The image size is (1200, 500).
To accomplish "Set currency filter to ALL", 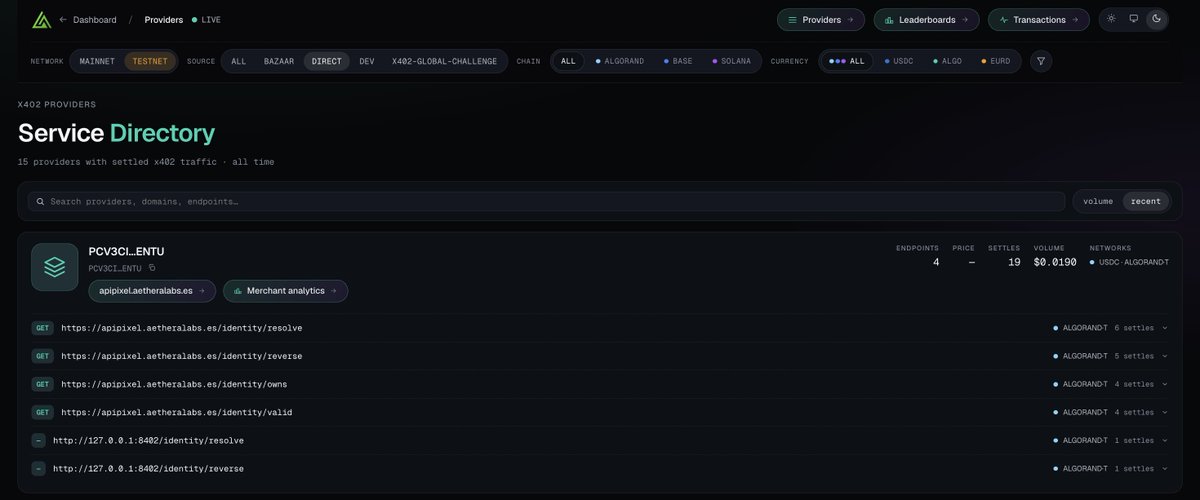I will pos(847,61).
